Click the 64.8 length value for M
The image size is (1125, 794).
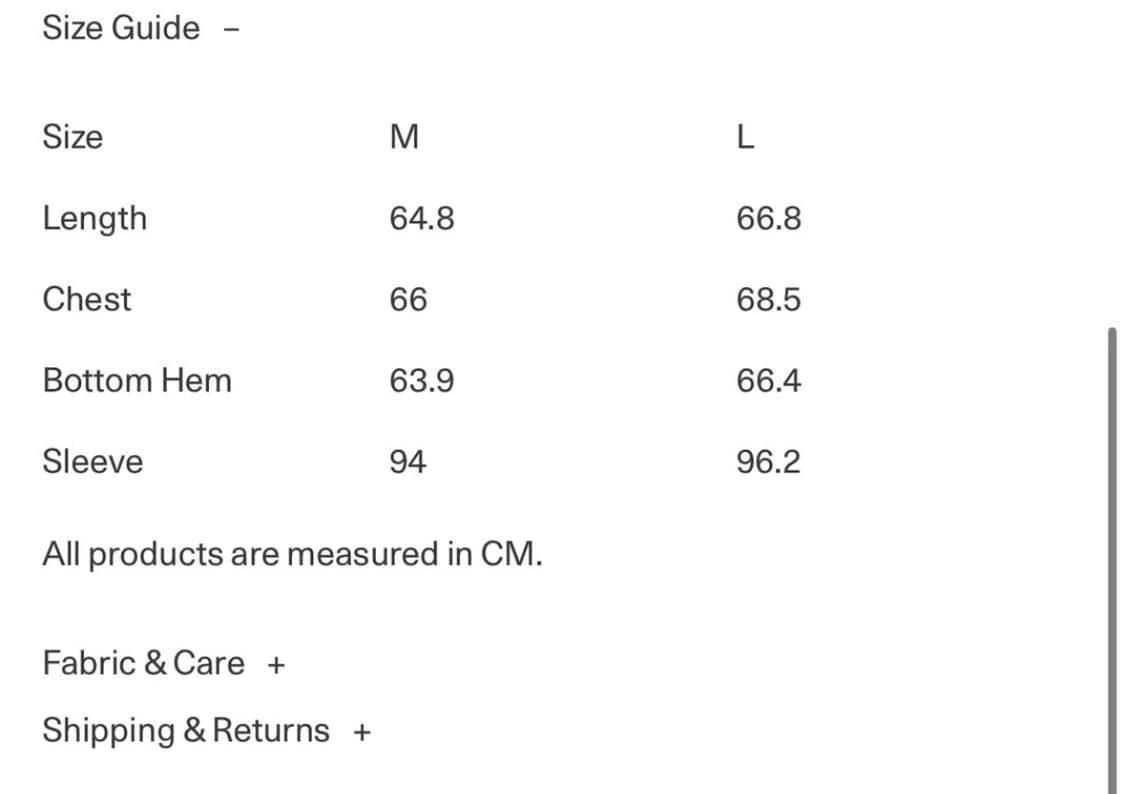pyautogui.click(x=422, y=219)
